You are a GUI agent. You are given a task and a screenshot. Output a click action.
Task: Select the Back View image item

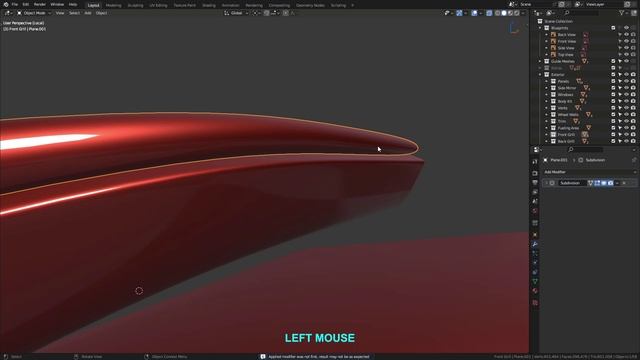click(x=567, y=35)
